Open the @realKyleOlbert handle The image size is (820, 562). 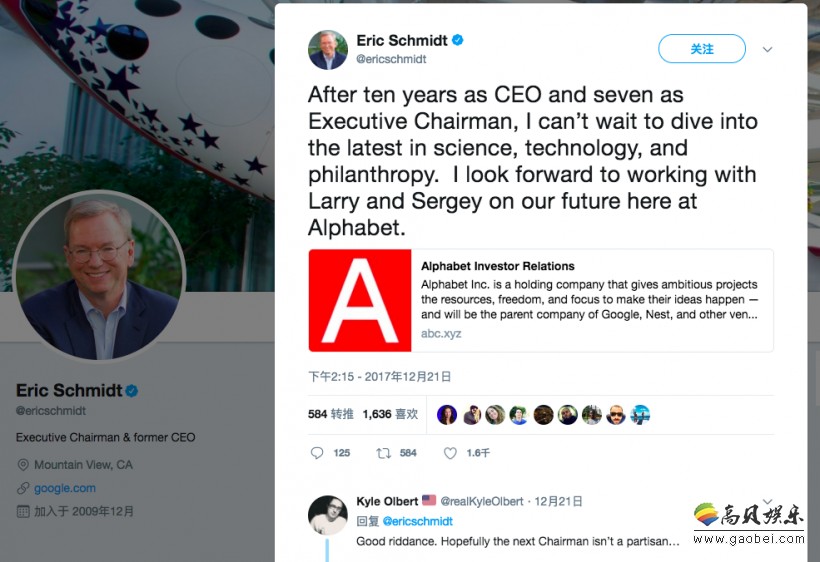[x=482, y=501]
